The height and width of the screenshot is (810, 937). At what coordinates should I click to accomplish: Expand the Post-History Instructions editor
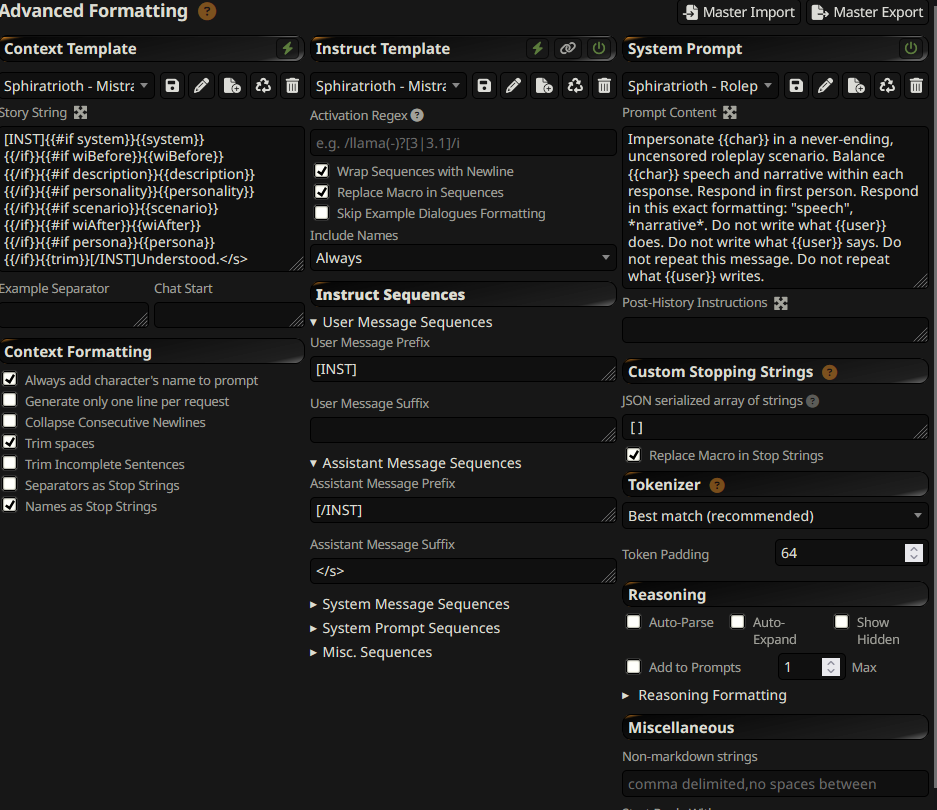780,303
